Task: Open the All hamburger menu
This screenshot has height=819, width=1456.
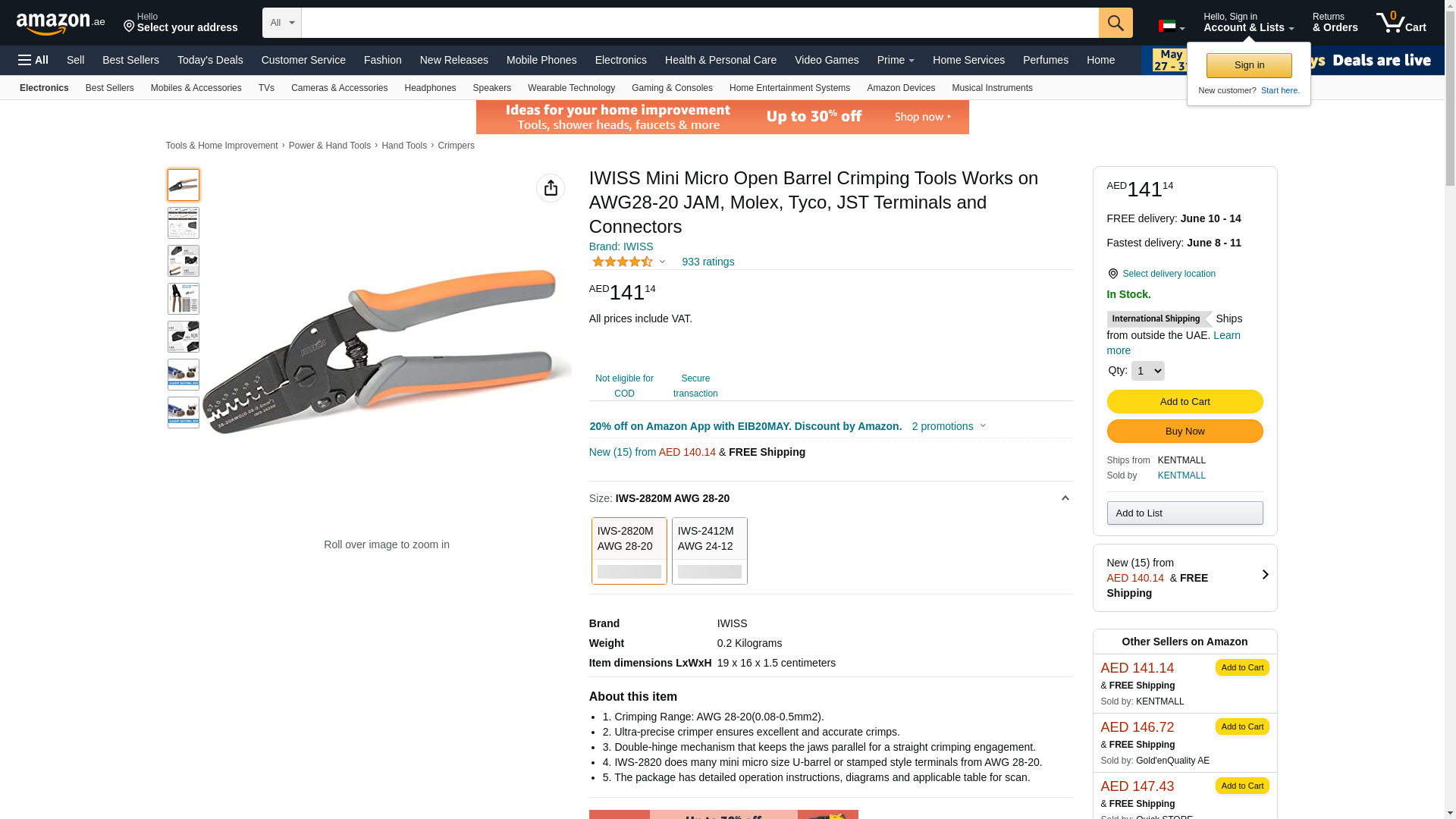Action: pyautogui.click(x=33, y=60)
